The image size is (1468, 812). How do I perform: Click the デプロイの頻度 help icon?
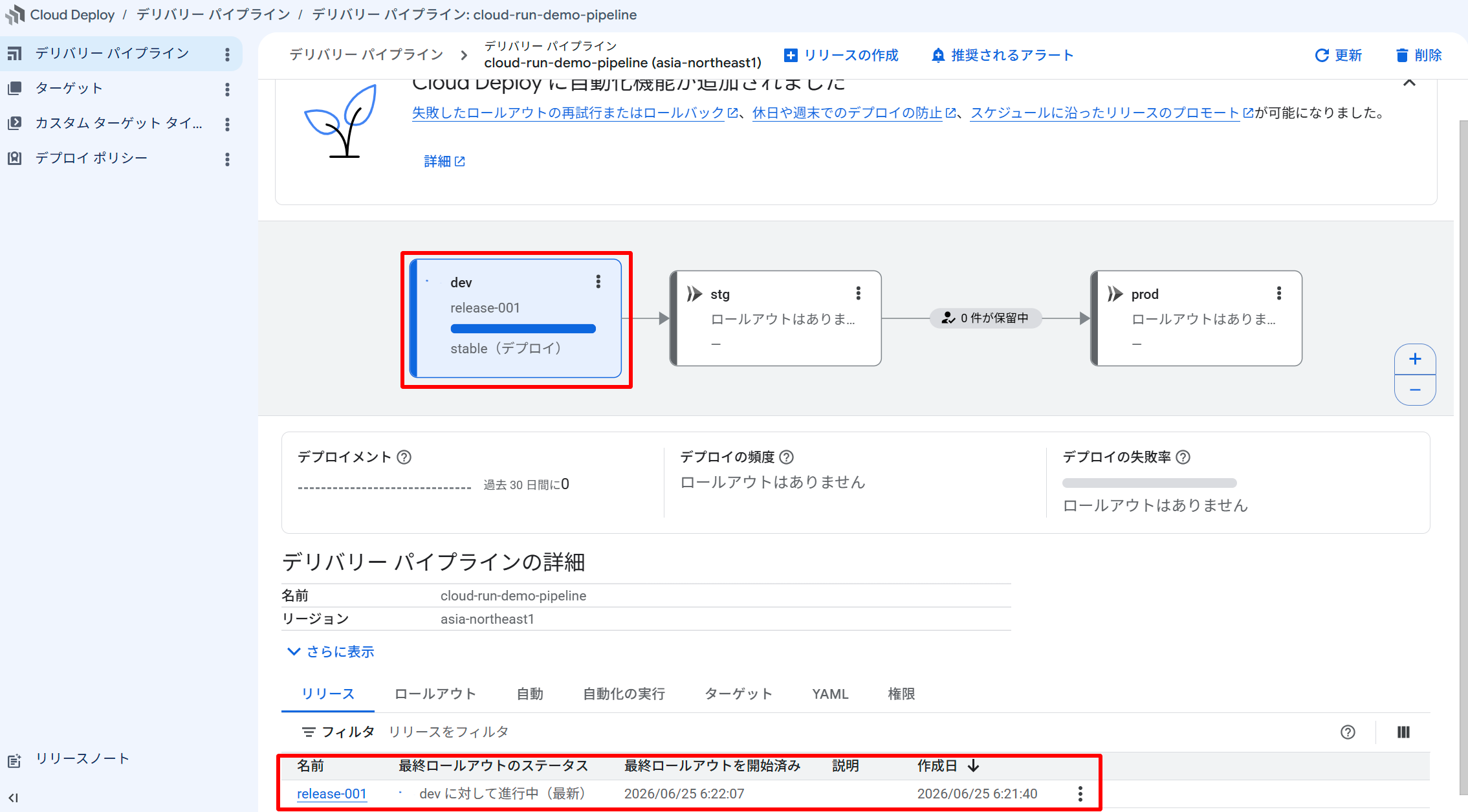786,457
